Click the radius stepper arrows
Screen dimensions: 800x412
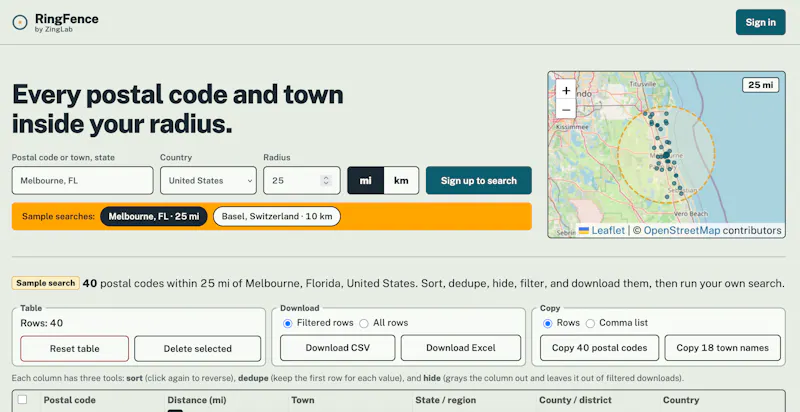[x=326, y=181]
